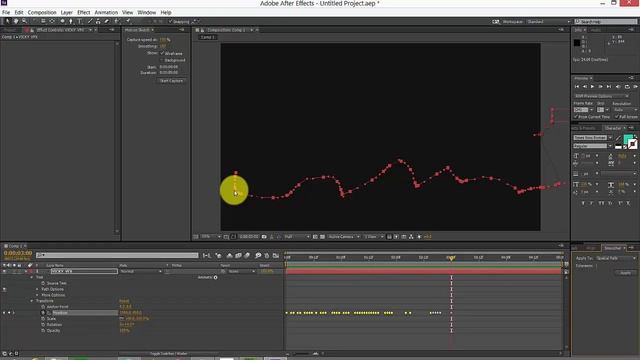
Task: Select the Puppet Pin tool
Action: (x=128, y=21)
